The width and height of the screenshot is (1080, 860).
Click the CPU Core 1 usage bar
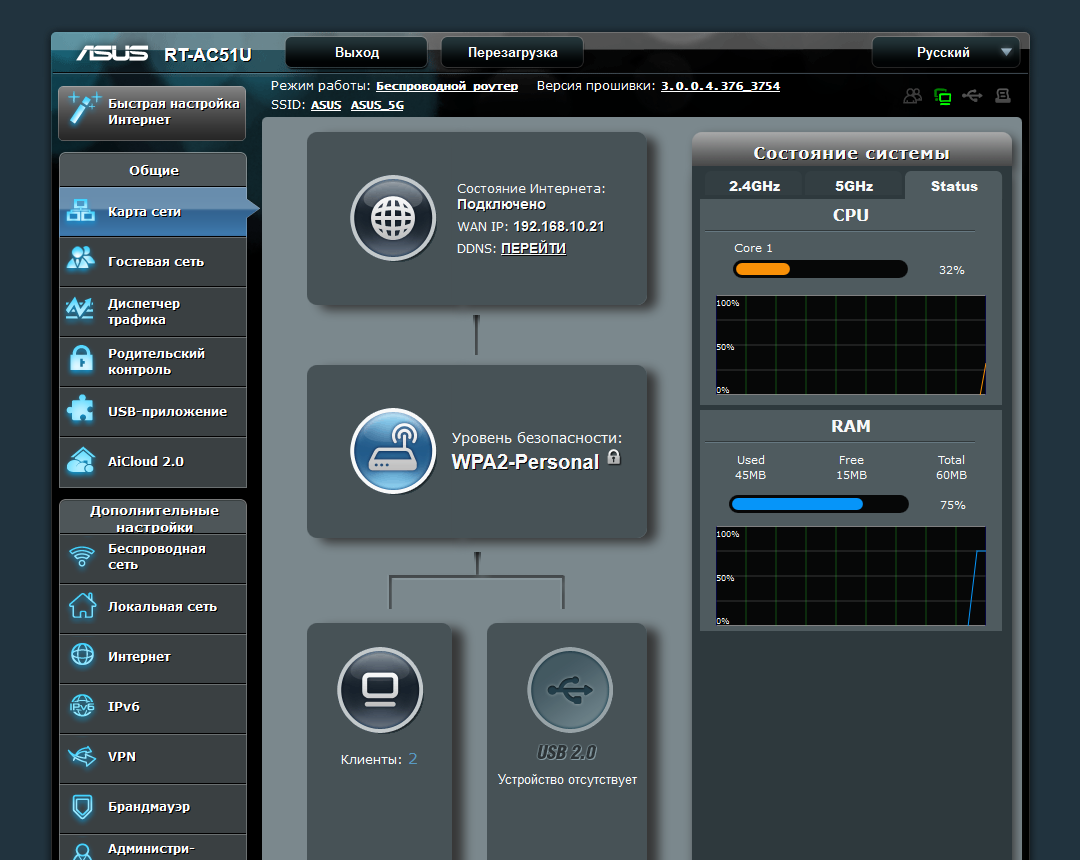tap(820, 269)
